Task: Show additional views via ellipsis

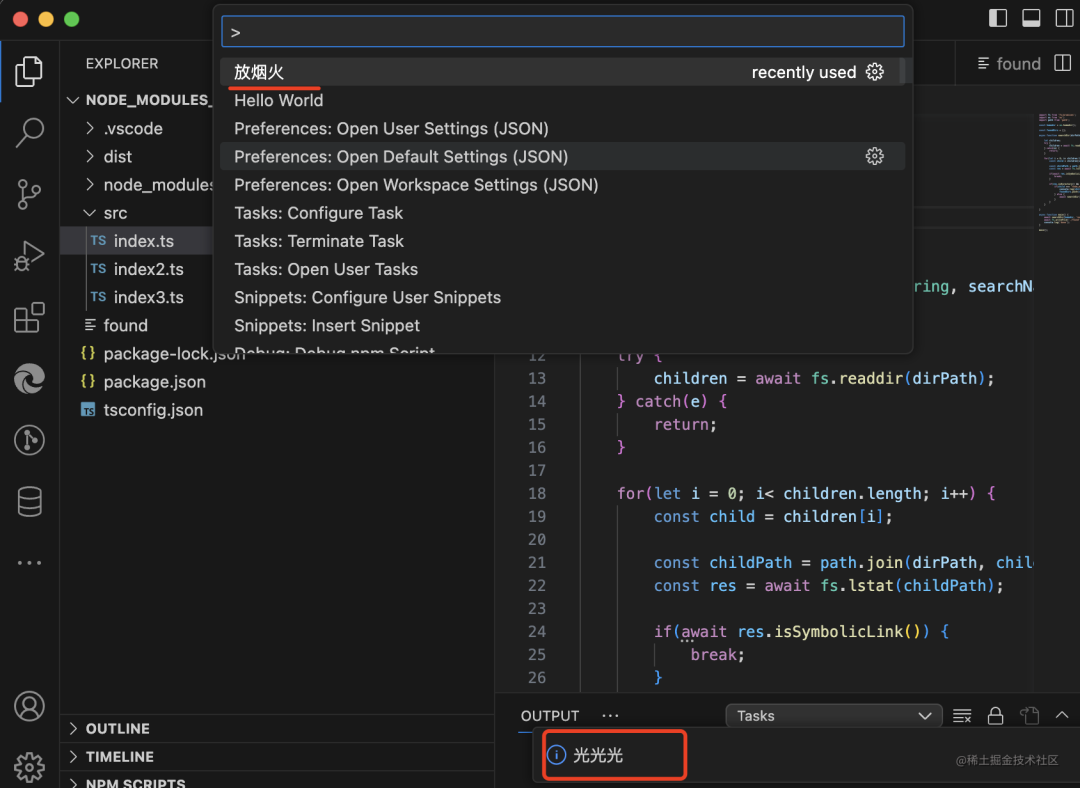Action: click(29, 563)
